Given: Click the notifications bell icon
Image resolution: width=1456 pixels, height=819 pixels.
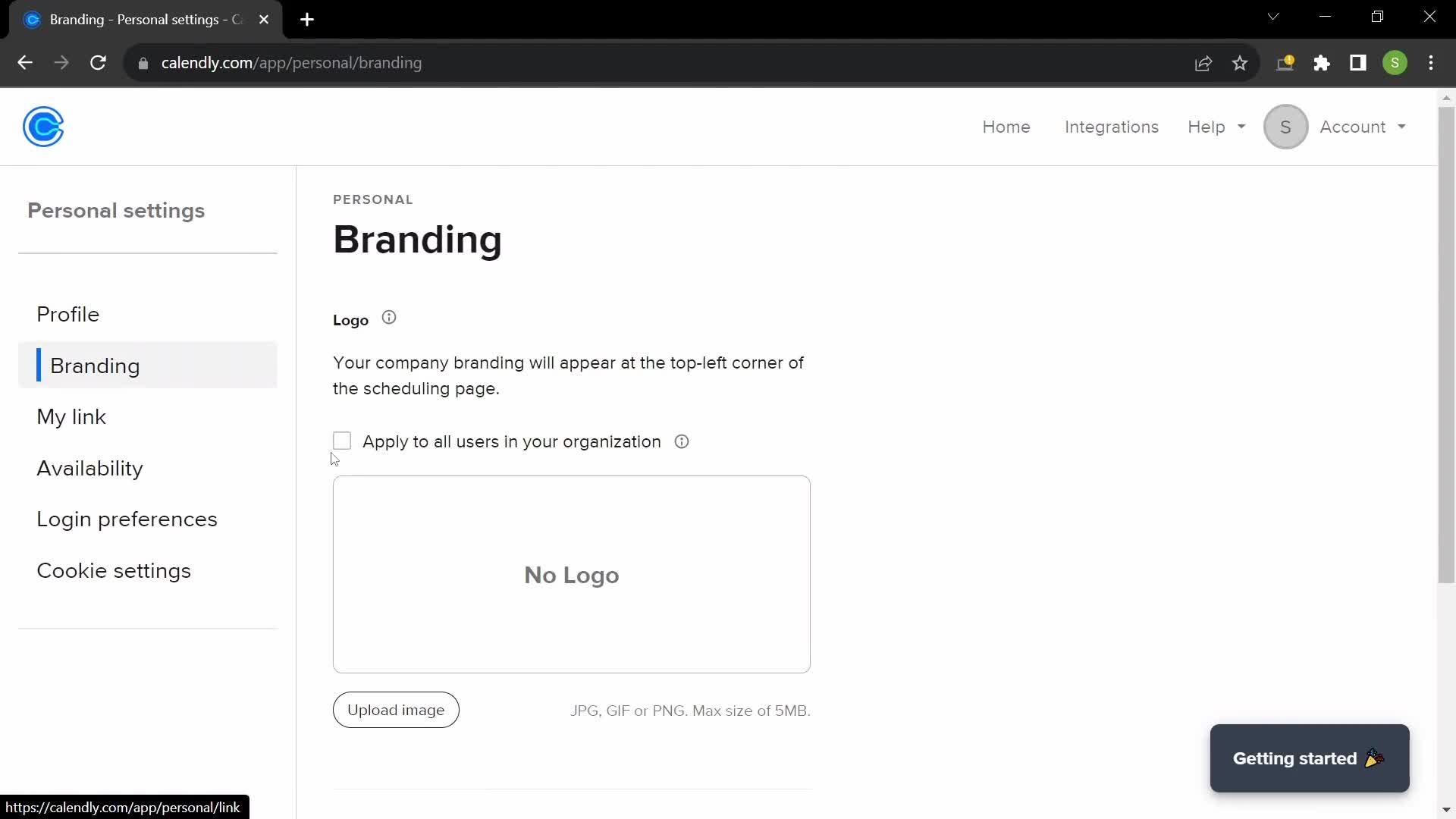Looking at the screenshot, I should click(1285, 63).
